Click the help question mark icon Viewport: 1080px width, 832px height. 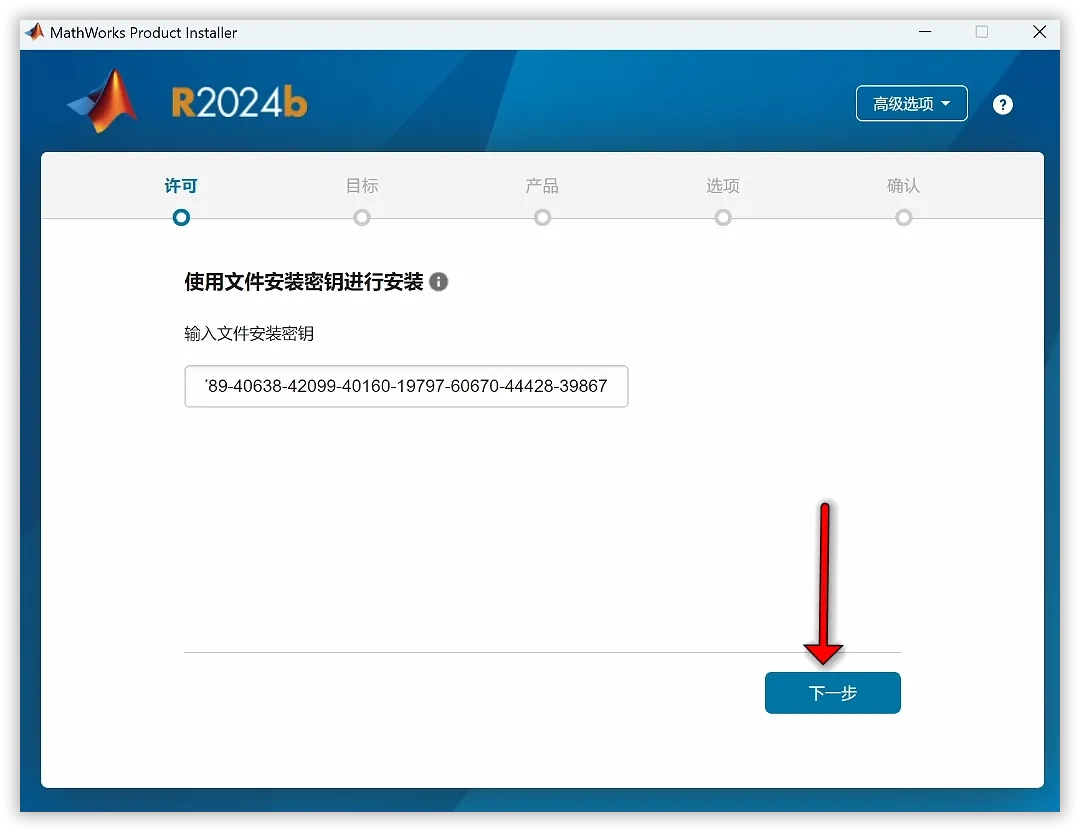pyautogui.click(x=1002, y=105)
